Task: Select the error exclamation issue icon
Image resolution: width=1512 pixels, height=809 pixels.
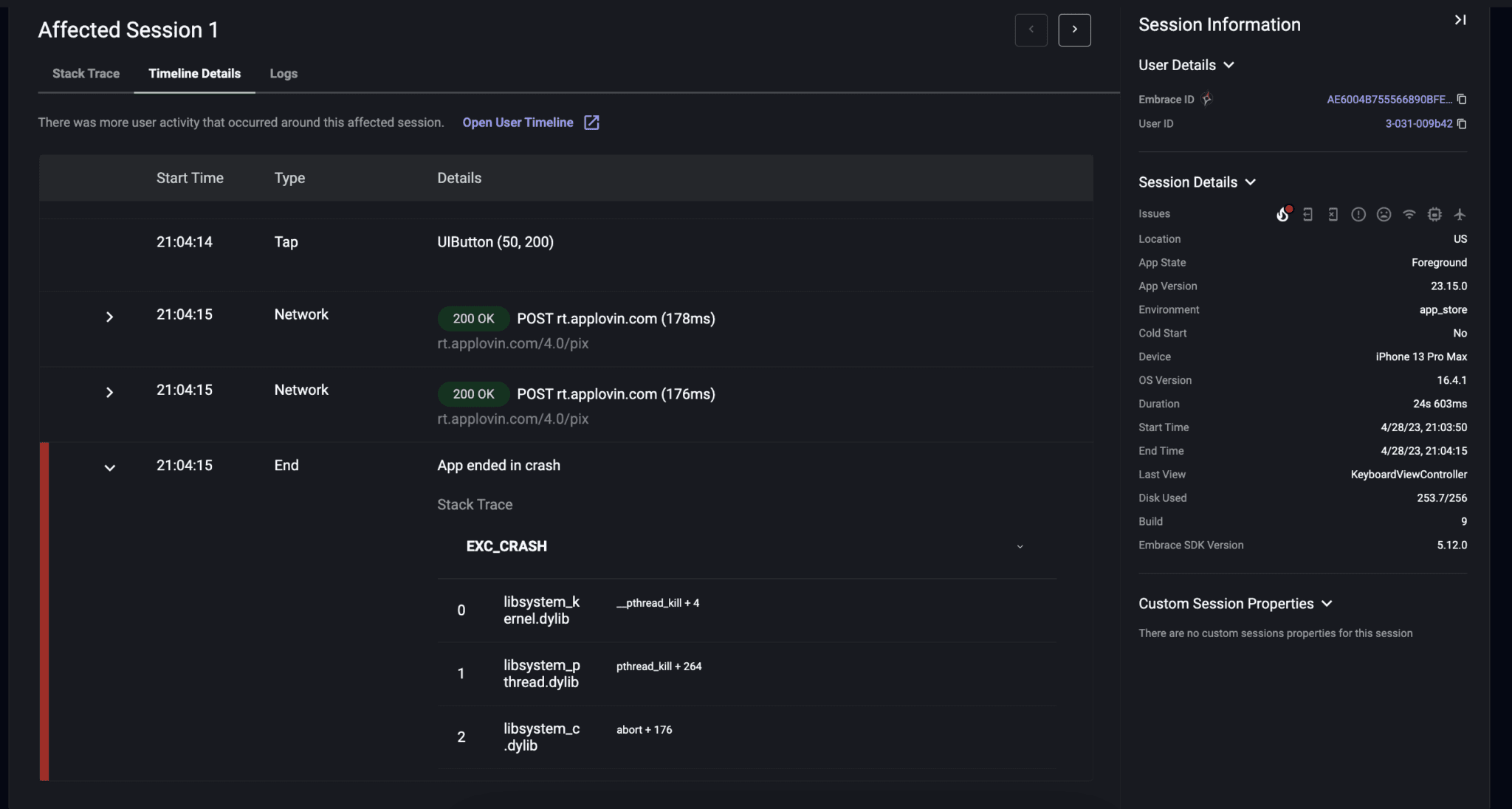Action: (x=1358, y=214)
